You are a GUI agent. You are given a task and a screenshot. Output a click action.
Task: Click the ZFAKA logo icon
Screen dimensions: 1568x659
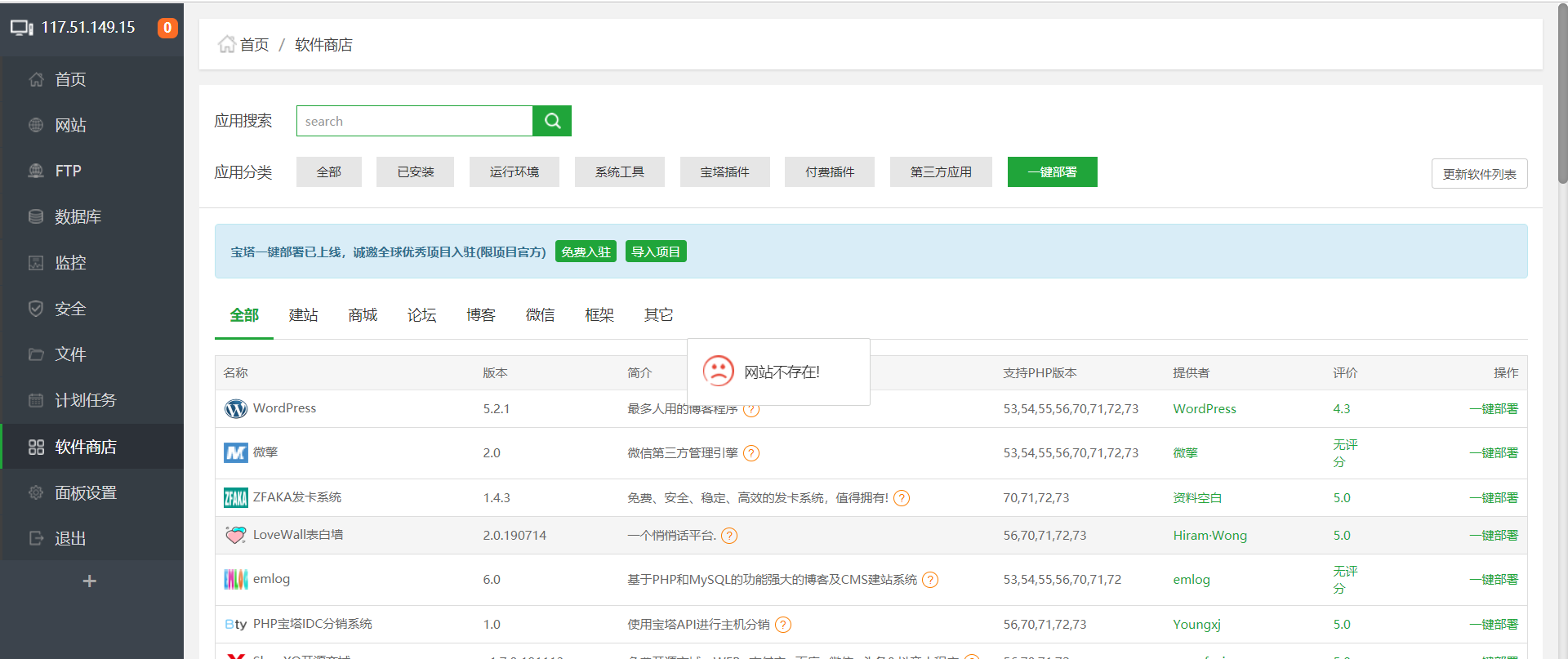236,497
